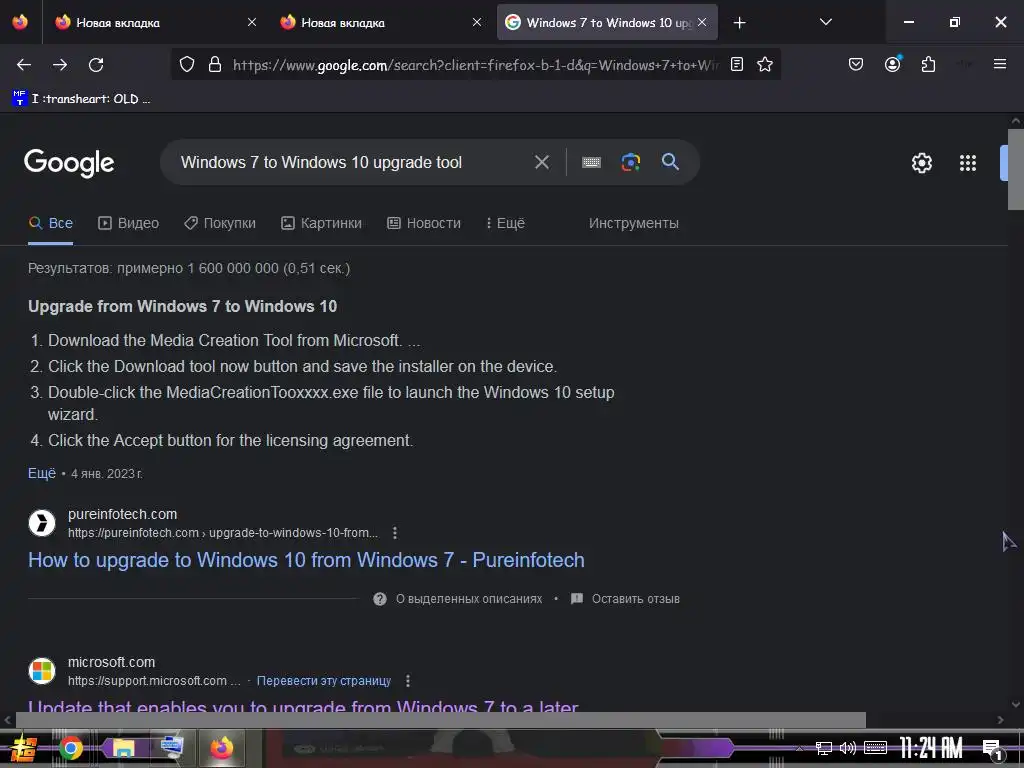
Task: Bookmark this page with the star
Action: tap(765, 65)
